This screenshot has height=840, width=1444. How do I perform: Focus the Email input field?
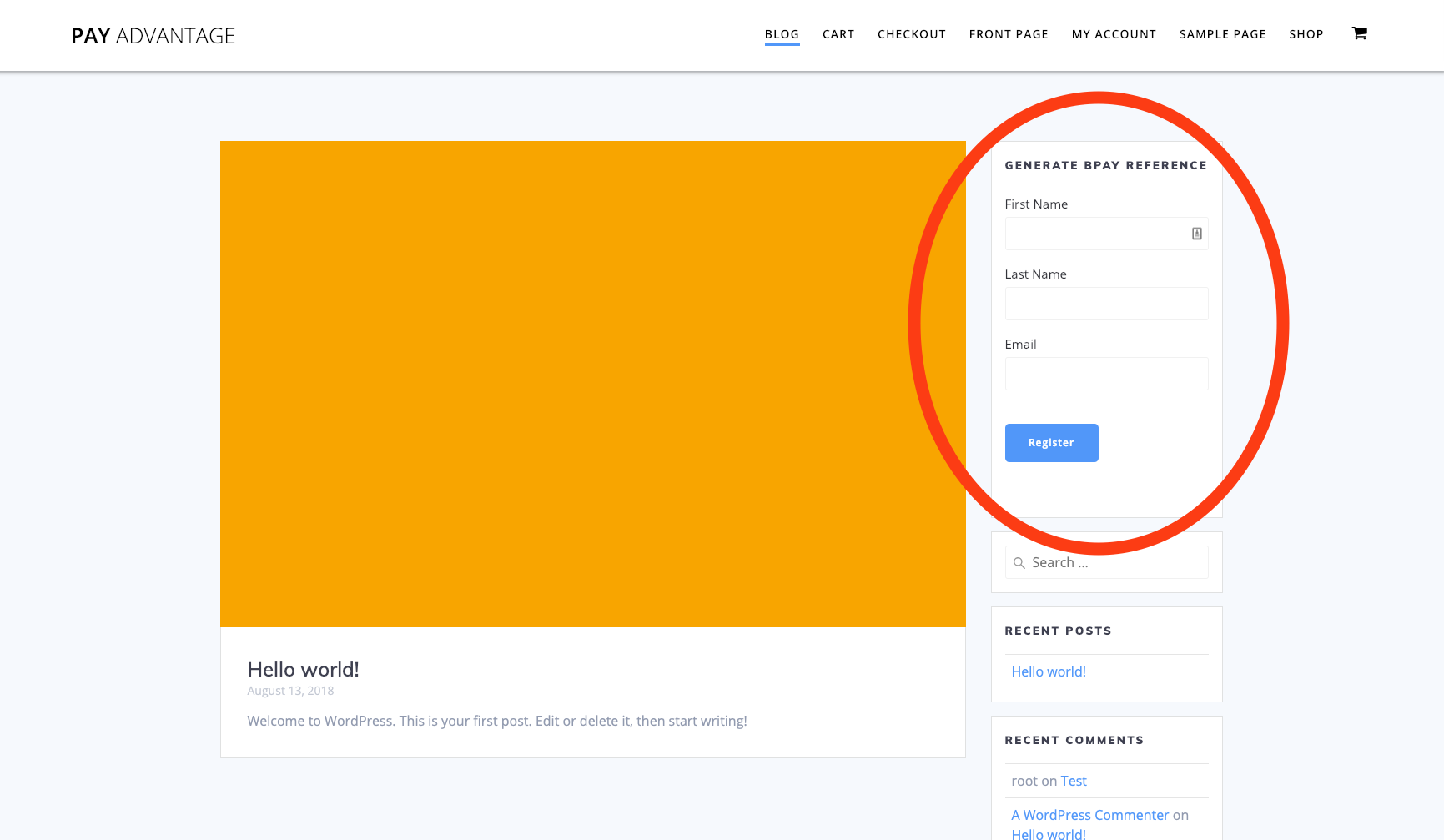1106,374
